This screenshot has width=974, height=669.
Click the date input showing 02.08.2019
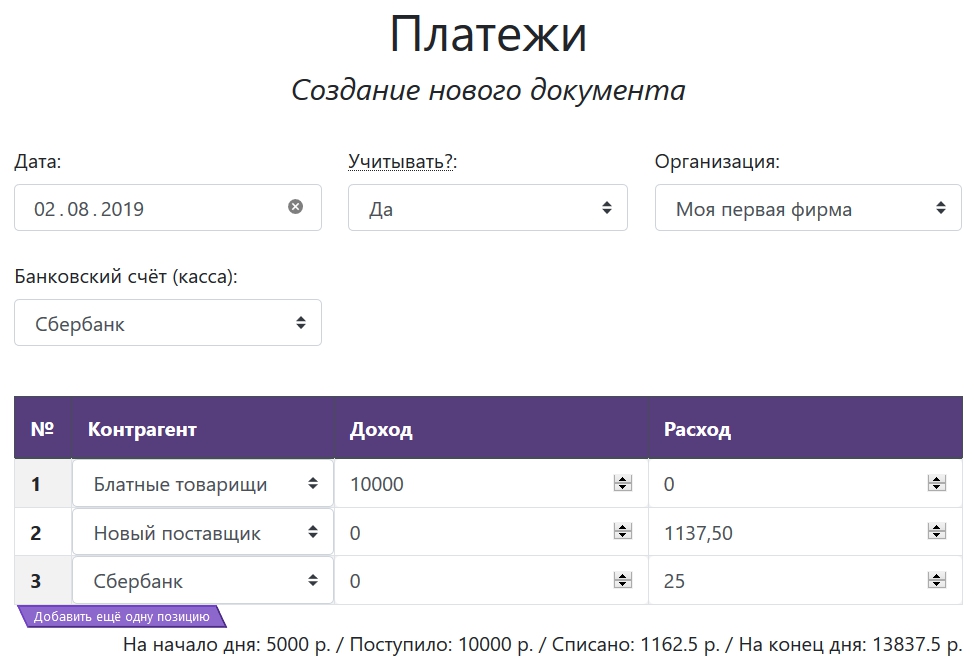click(x=150, y=208)
